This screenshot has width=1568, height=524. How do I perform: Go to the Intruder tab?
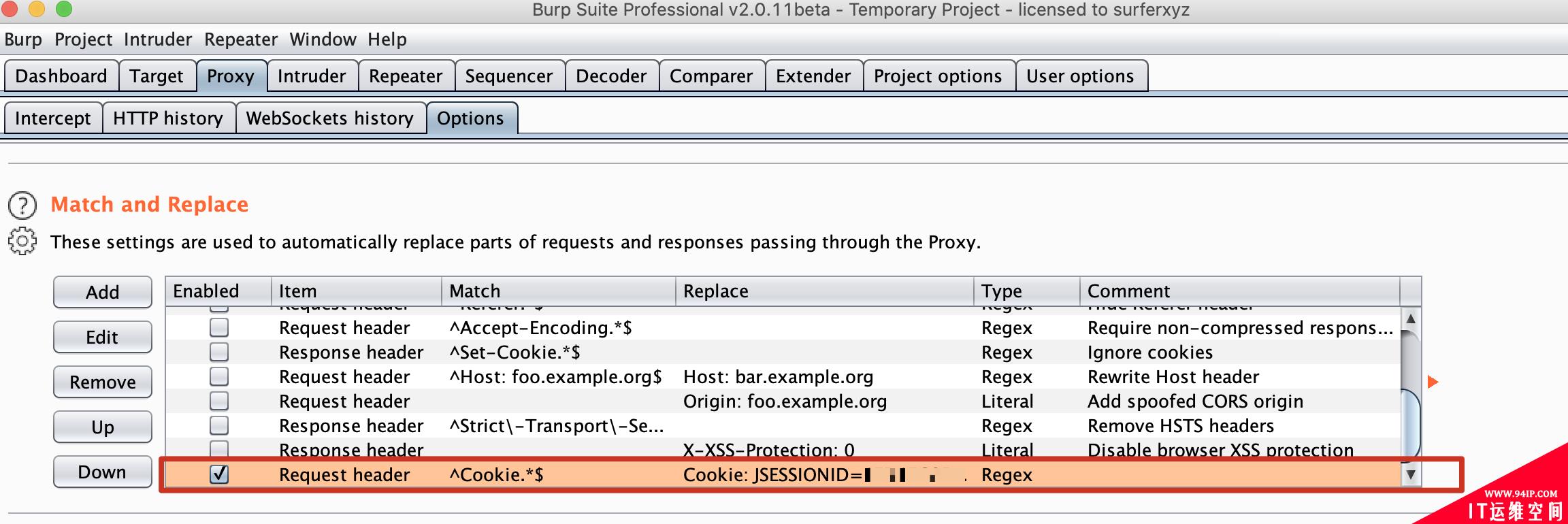tap(312, 76)
